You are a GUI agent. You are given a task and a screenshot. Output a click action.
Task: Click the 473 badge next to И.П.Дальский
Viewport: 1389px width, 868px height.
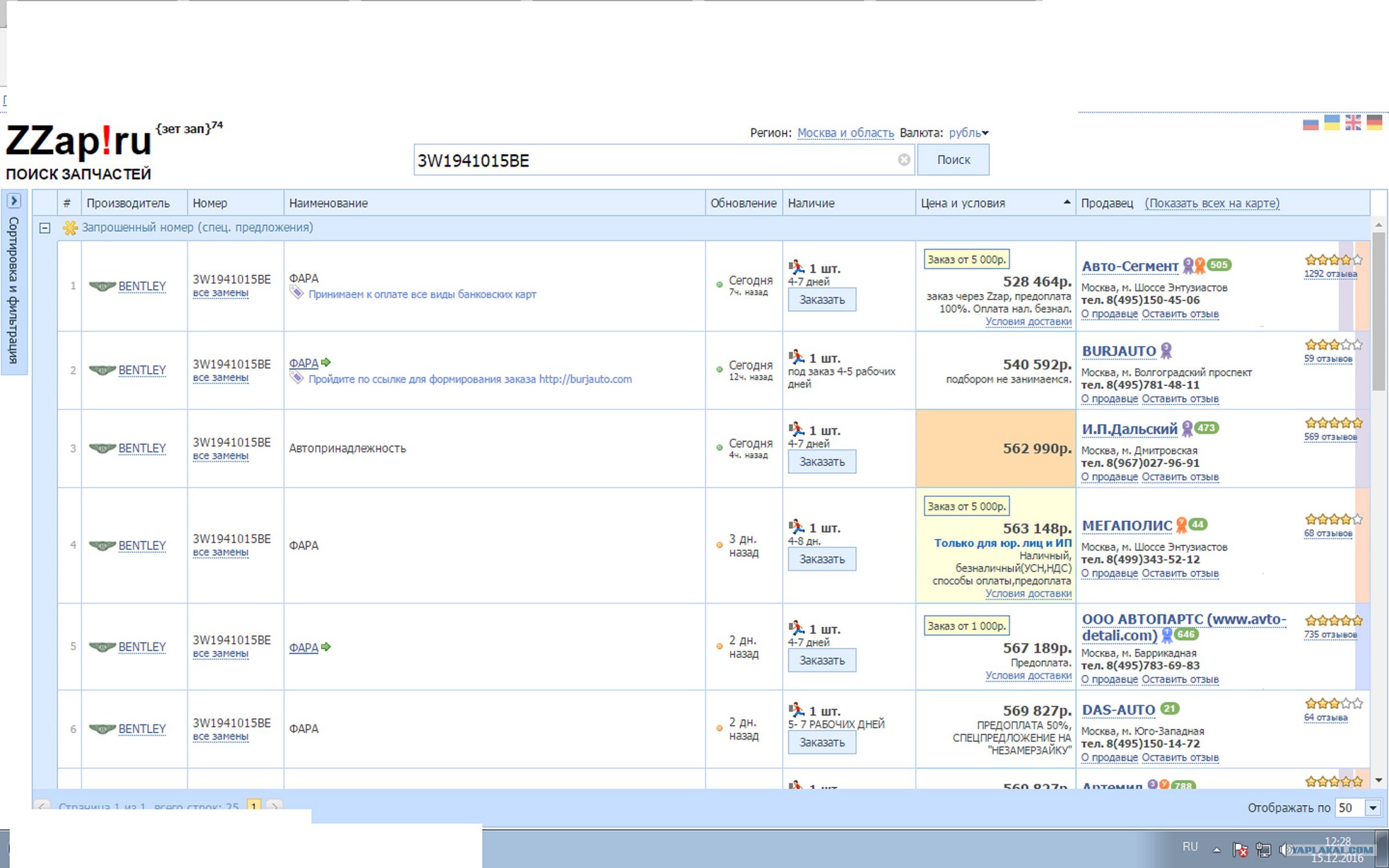coord(1206,428)
